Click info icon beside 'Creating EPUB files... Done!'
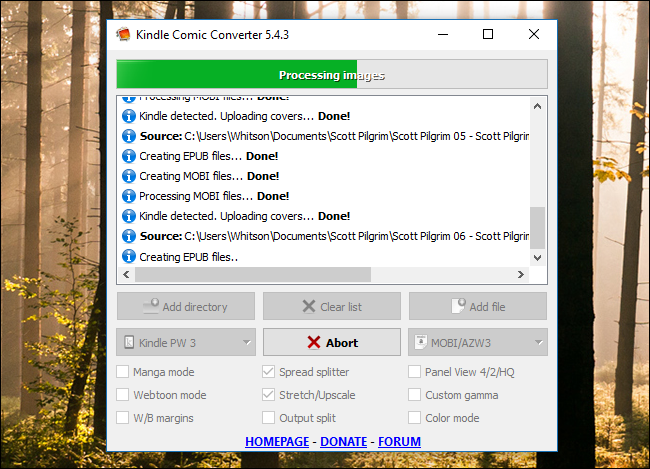 coord(129,156)
